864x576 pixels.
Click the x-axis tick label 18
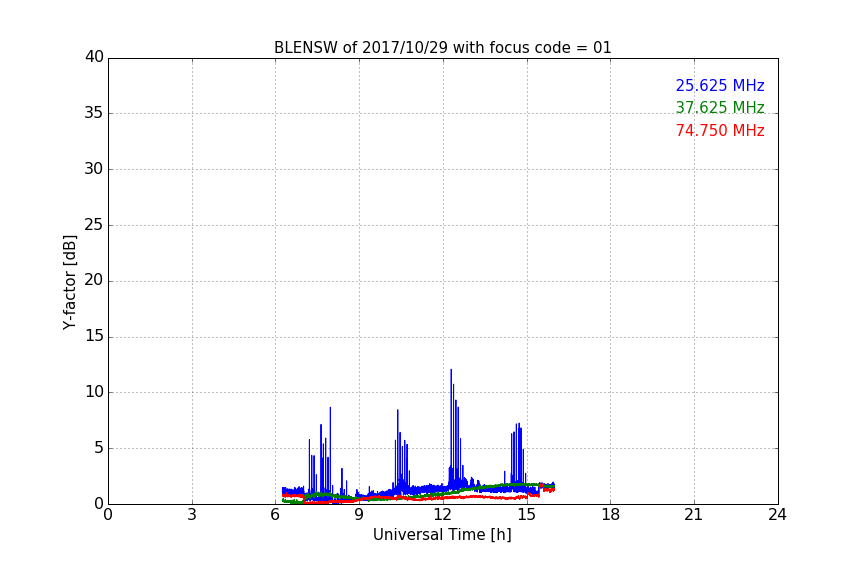[611, 515]
